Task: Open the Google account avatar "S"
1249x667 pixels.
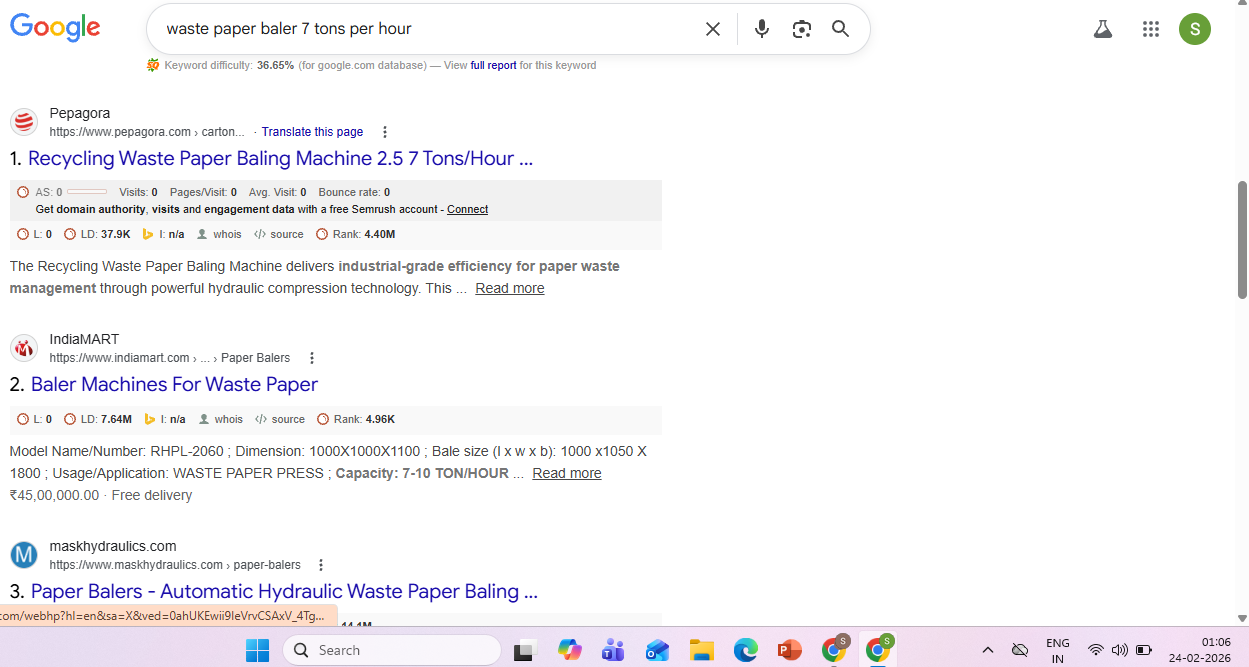Action: click(x=1195, y=29)
